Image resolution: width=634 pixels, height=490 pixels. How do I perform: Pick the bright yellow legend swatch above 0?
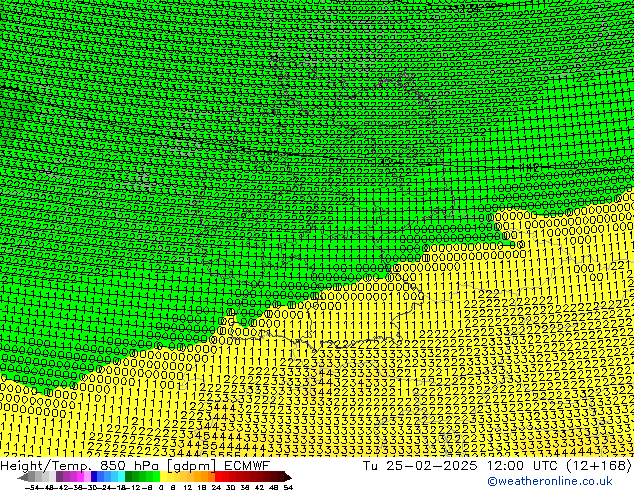pyautogui.click(x=163, y=477)
